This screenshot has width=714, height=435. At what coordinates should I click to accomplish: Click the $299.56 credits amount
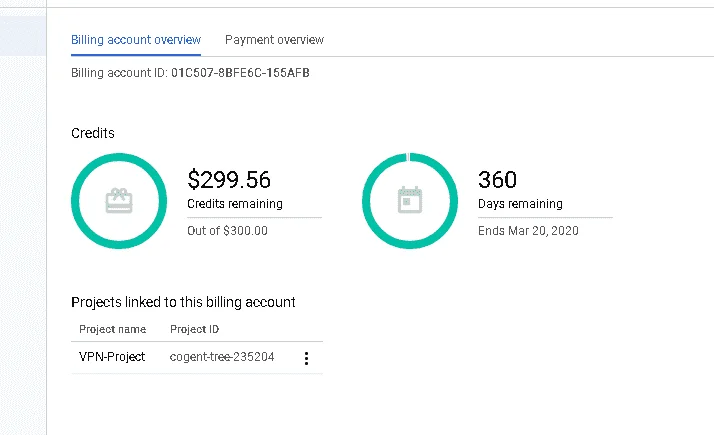click(229, 179)
